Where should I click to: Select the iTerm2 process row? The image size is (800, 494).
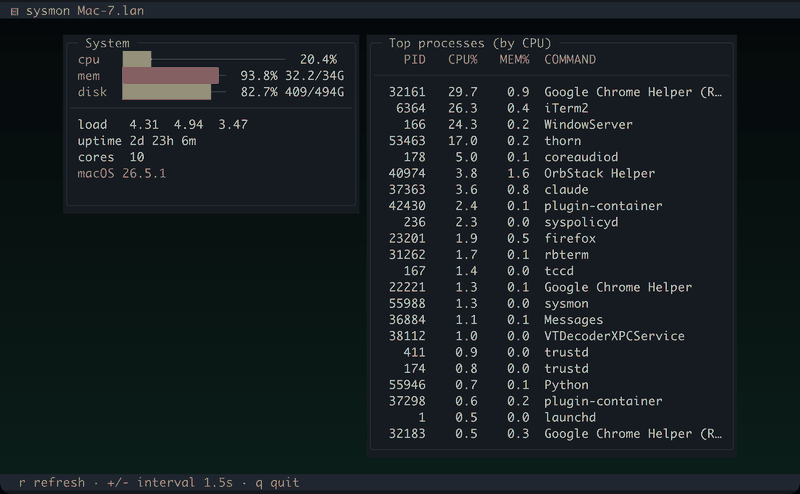click(x=552, y=108)
